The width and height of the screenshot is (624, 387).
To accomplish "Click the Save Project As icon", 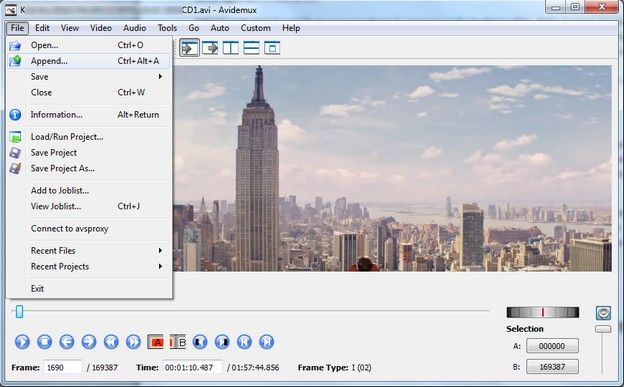I will [x=15, y=168].
